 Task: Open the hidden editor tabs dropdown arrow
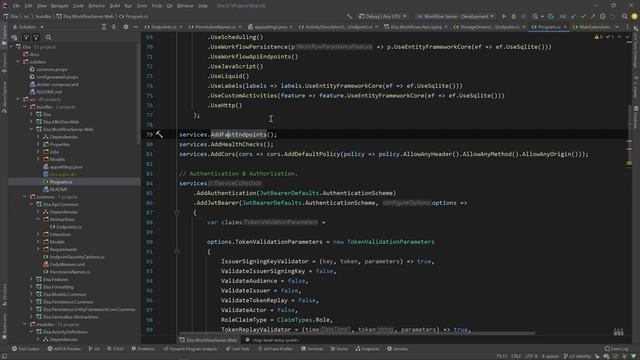point(617,27)
